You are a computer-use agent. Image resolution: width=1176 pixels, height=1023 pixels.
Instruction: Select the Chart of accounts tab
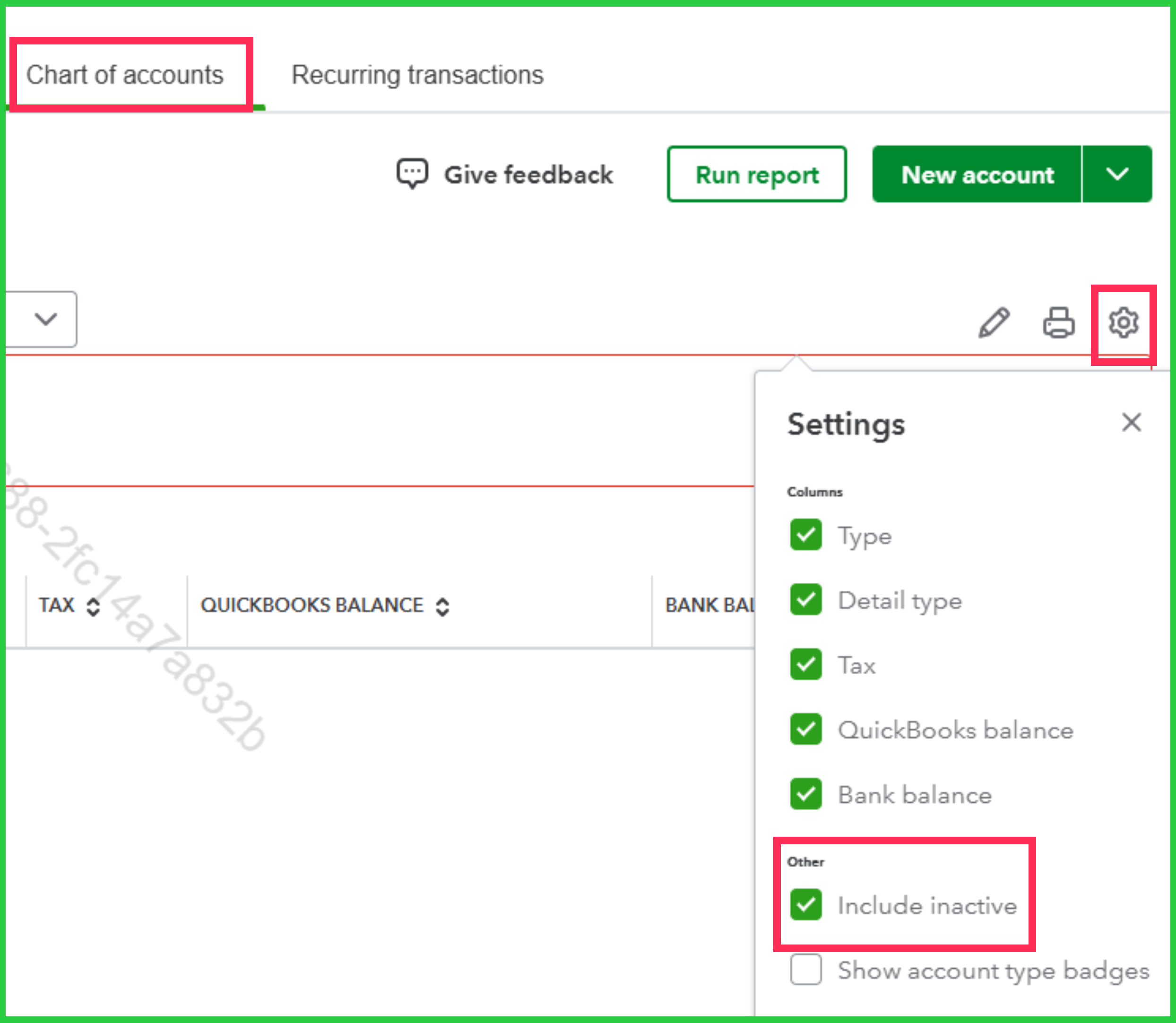pyautogui.click(x=125, y=75)
